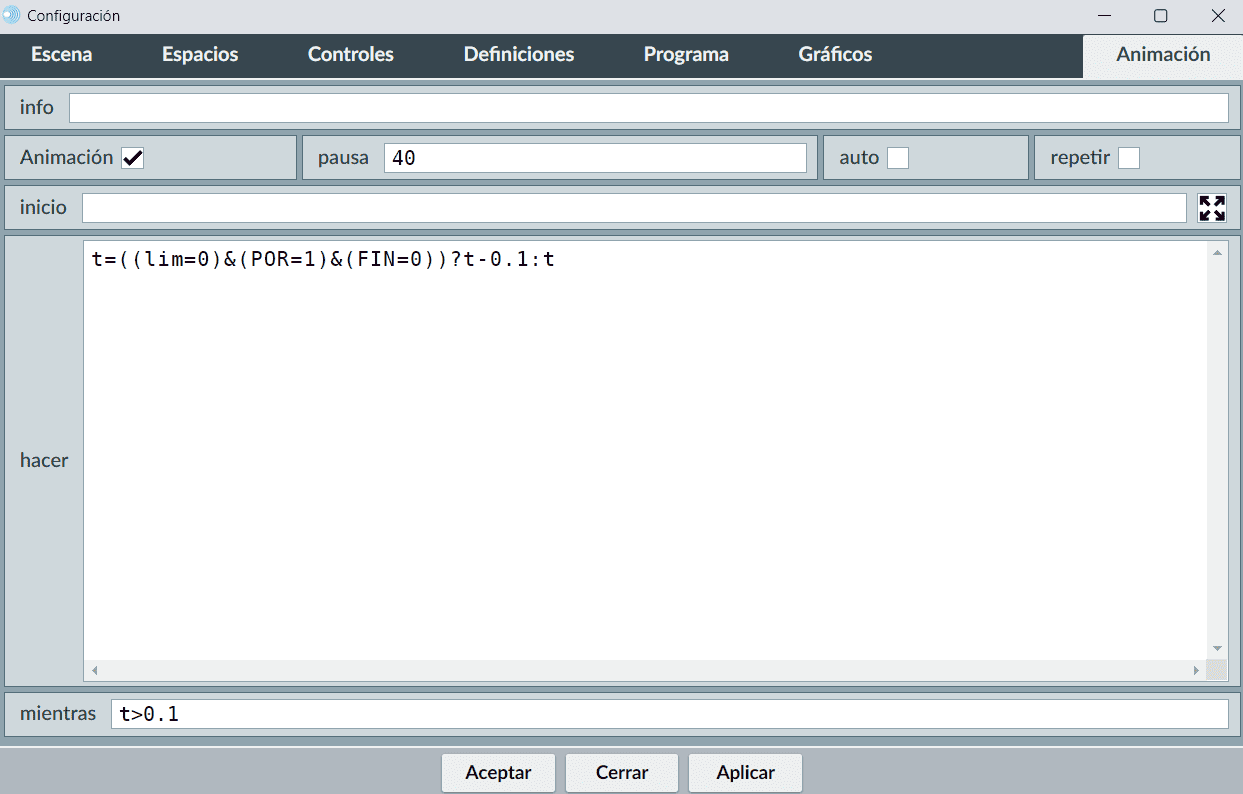Click the app icon in title bar
The image size is (1243, 794).
[12, 16]
